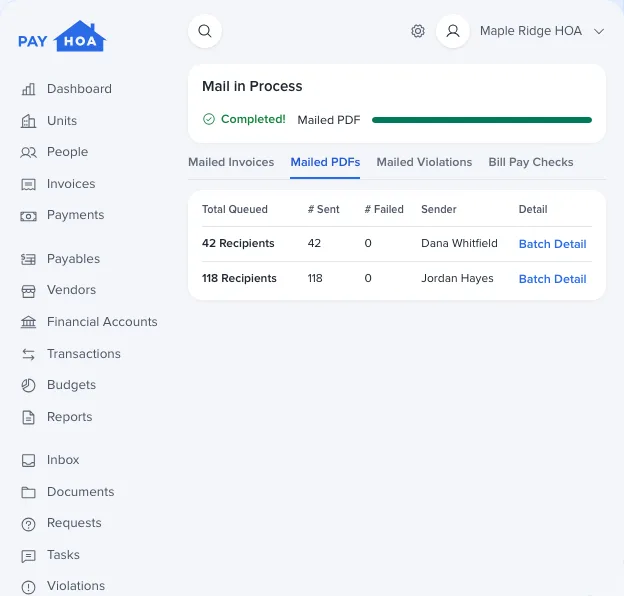Go to Requests section

click(x=74, y=523)
